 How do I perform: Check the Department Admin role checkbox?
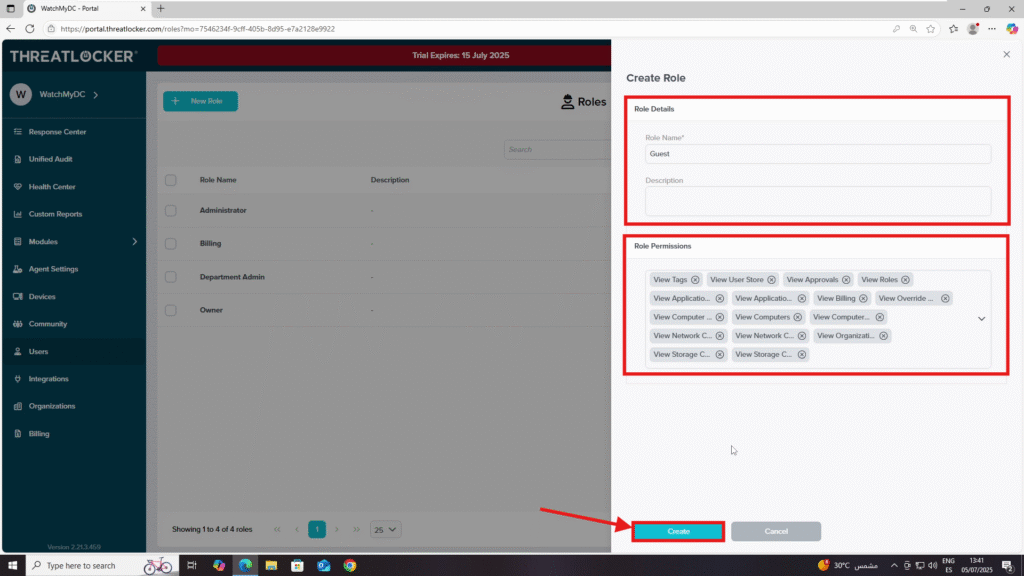[170, 277]
